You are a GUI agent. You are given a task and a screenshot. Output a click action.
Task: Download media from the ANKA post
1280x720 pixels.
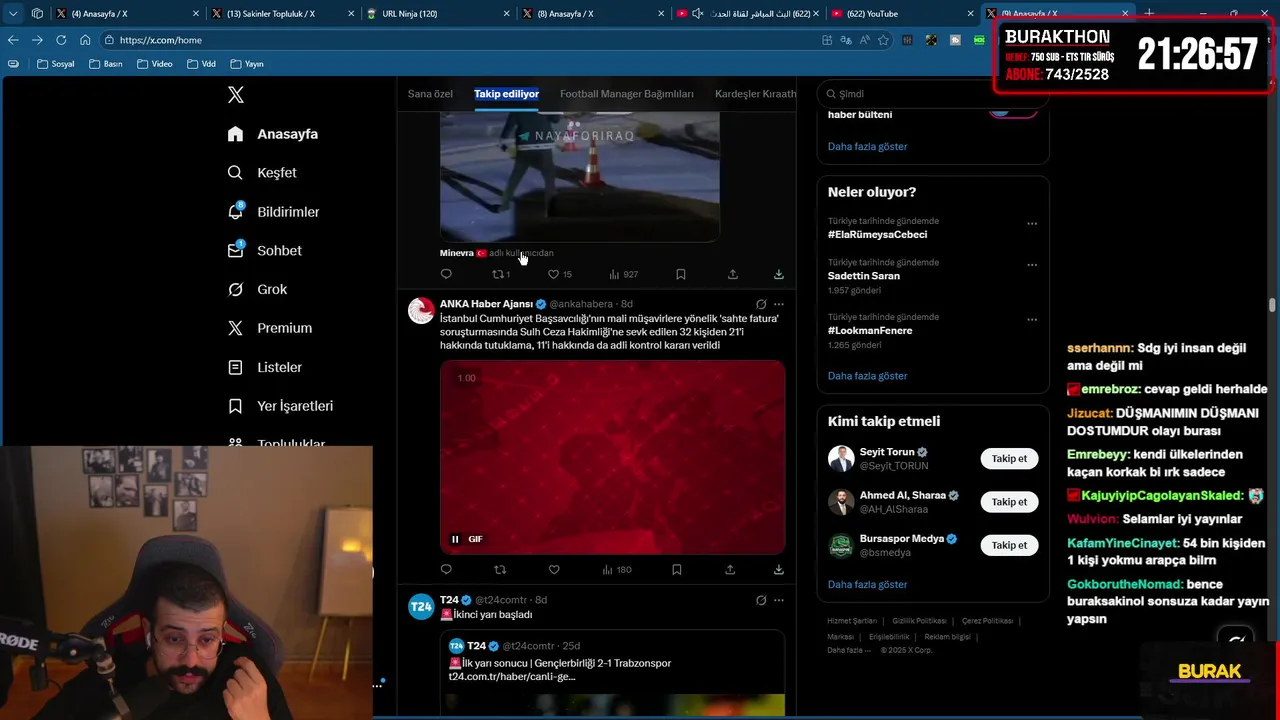[x=778, y=570]
